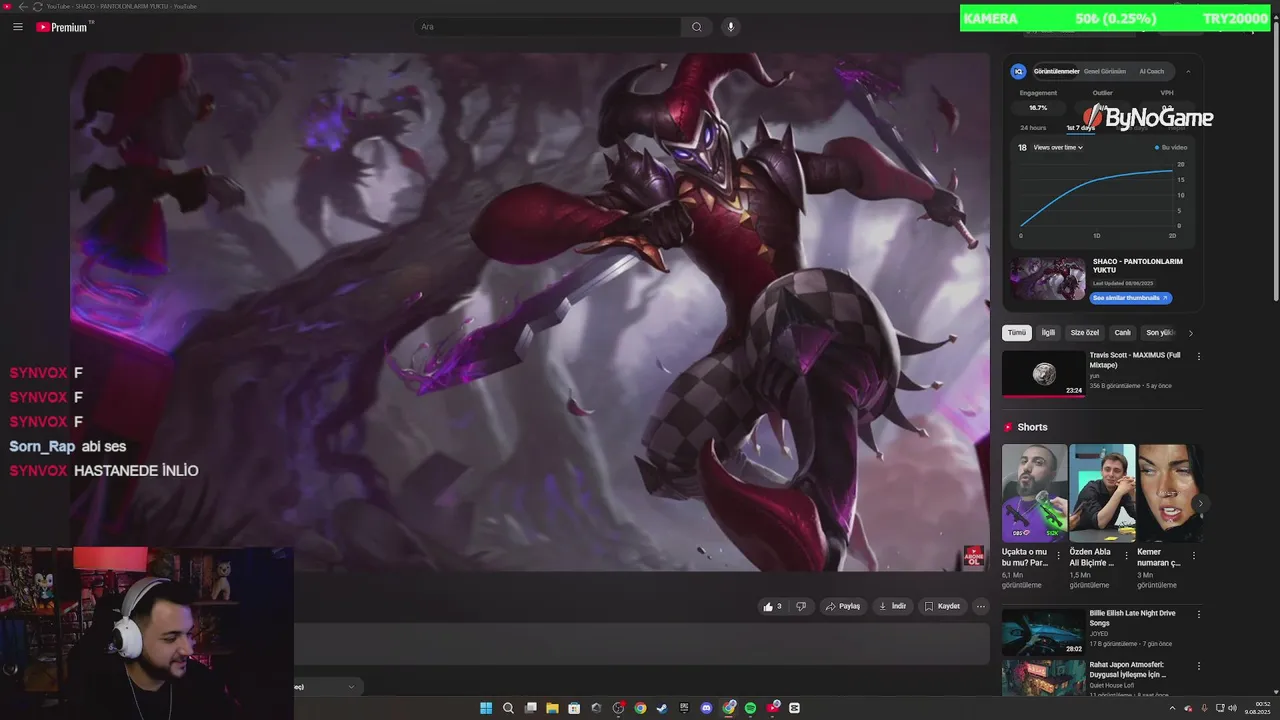
Task: Select the İlgili filter chip
Action: point(1048,333)
